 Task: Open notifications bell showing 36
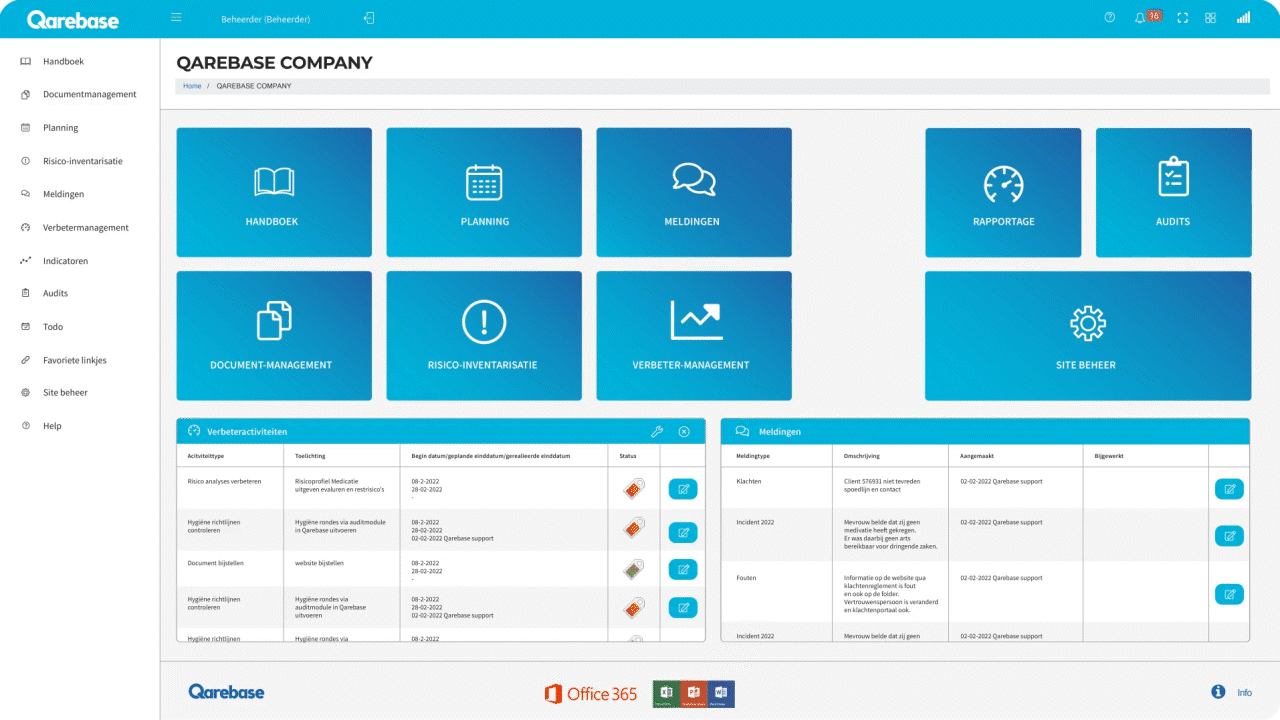click(1146, 17)
